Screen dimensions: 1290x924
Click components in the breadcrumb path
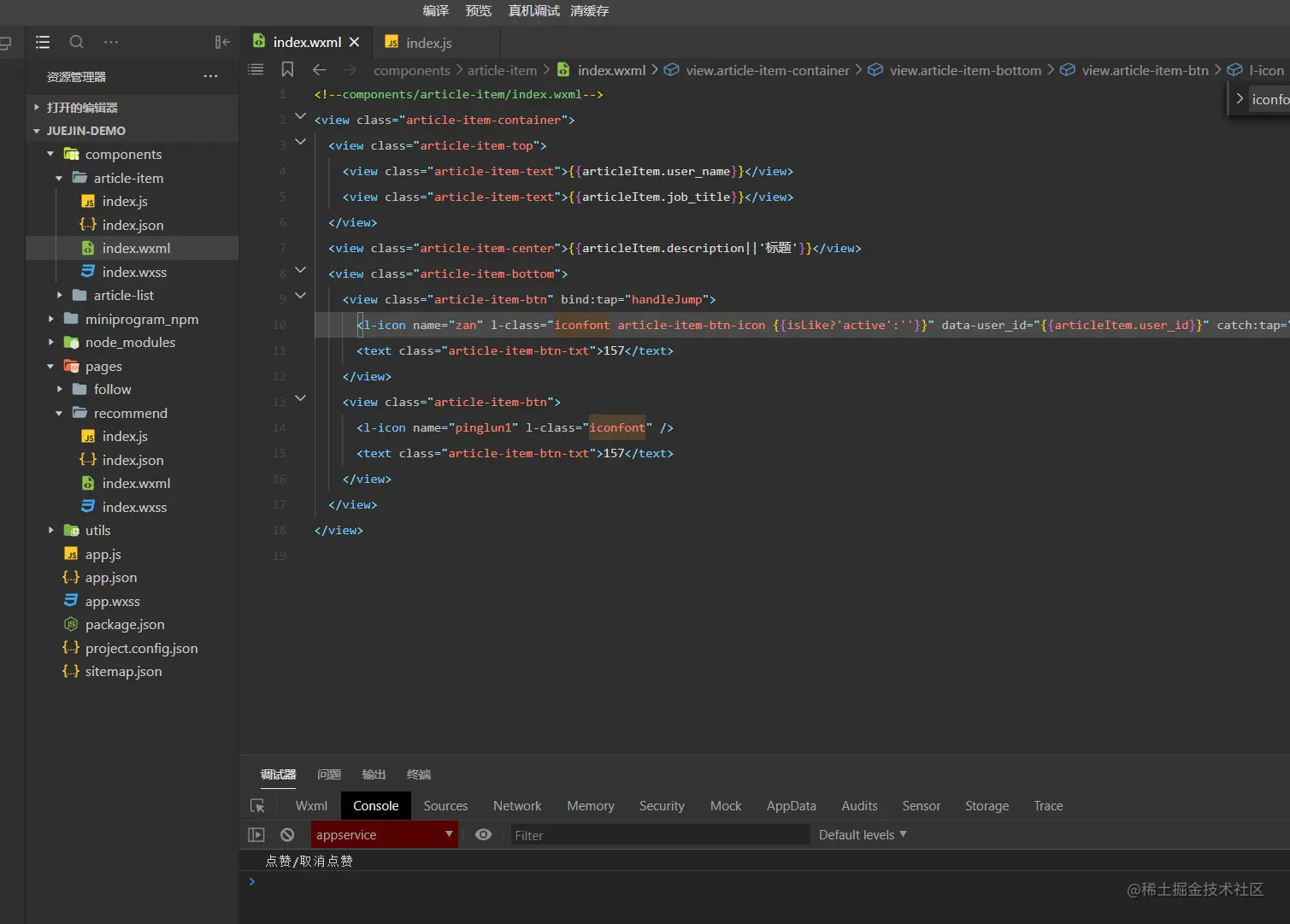point(411,70)
